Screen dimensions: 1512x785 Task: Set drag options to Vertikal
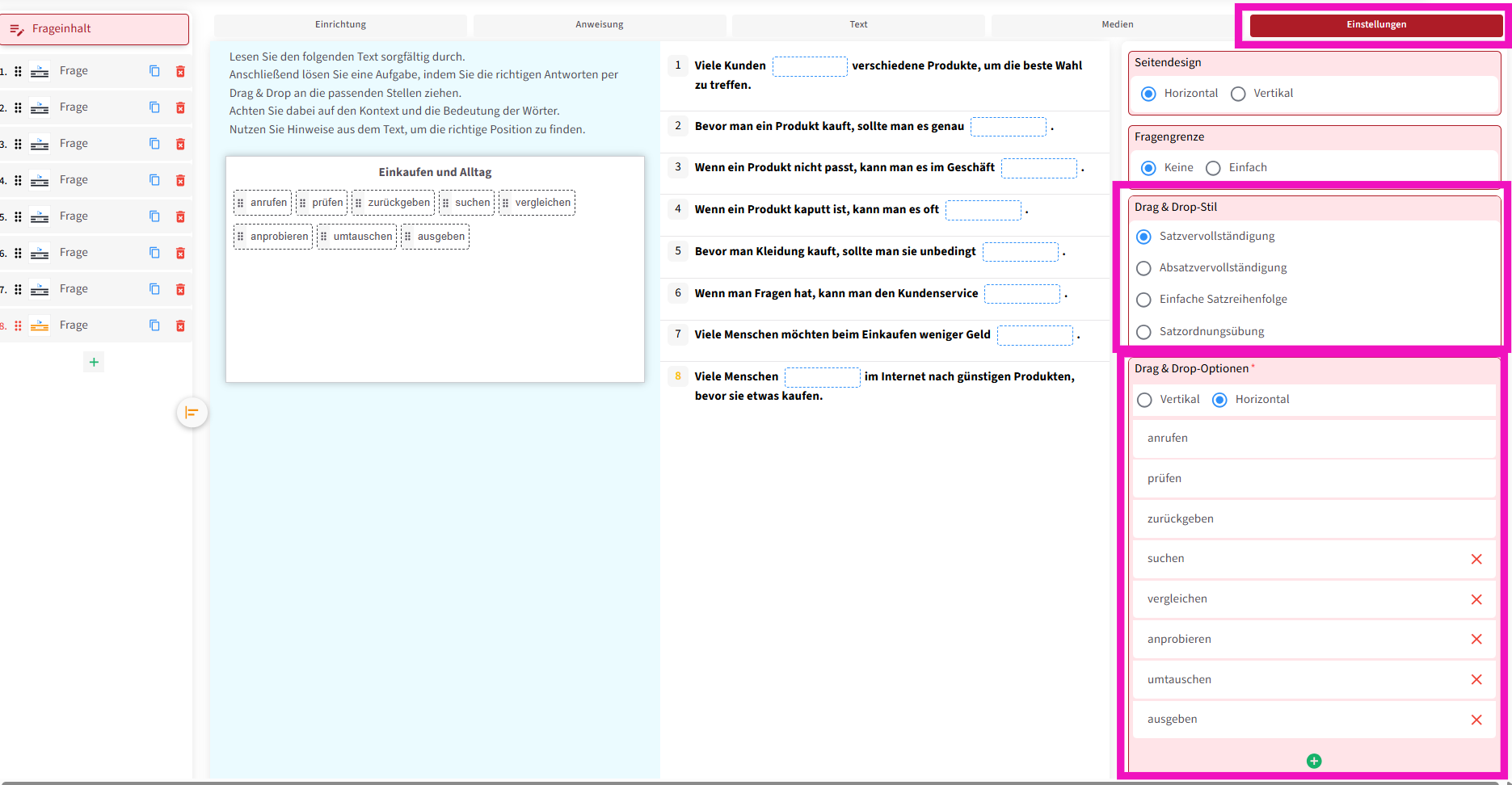coord(1144,400)
